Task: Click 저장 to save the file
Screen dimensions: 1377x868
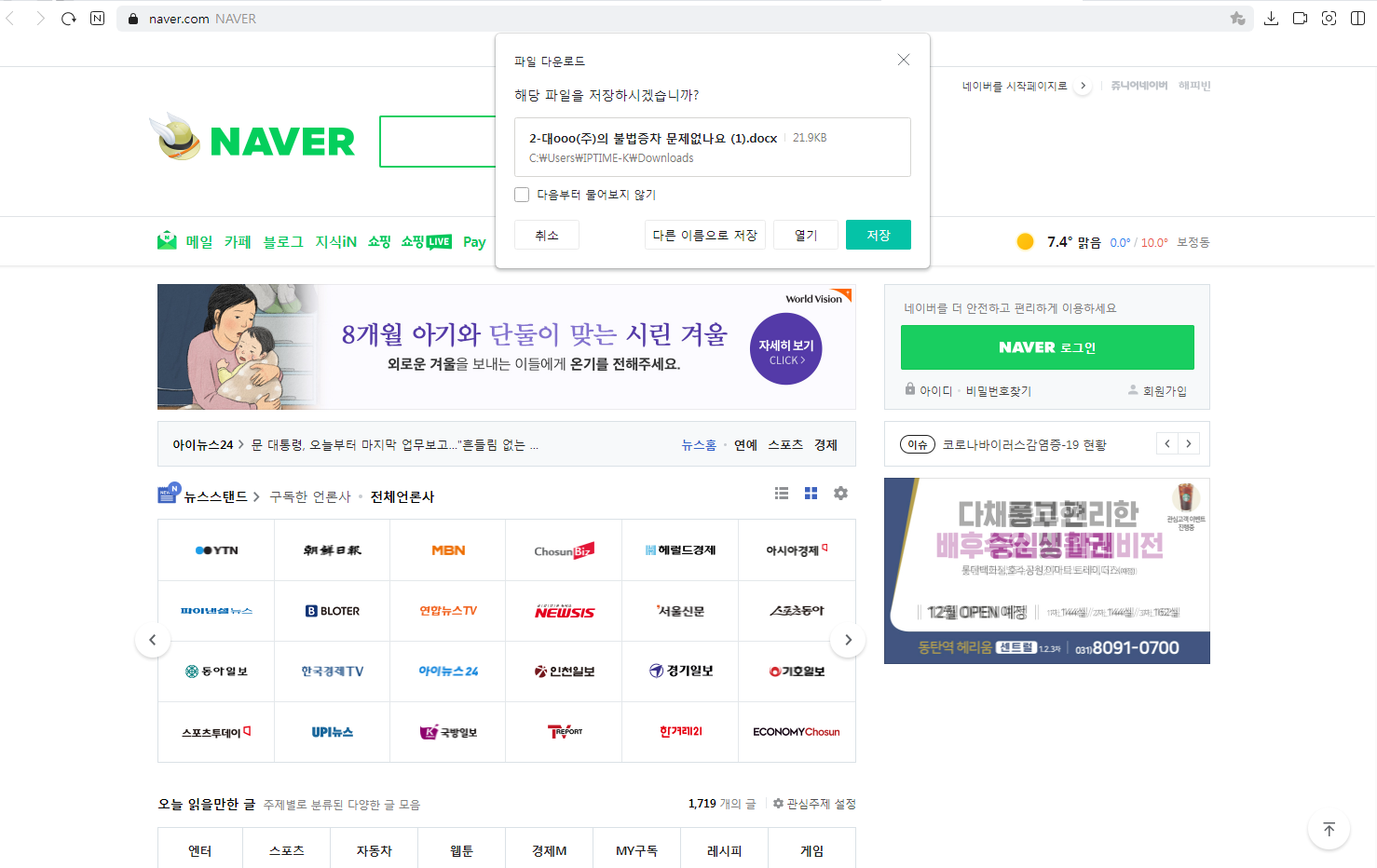Action: tap(879, 235)
